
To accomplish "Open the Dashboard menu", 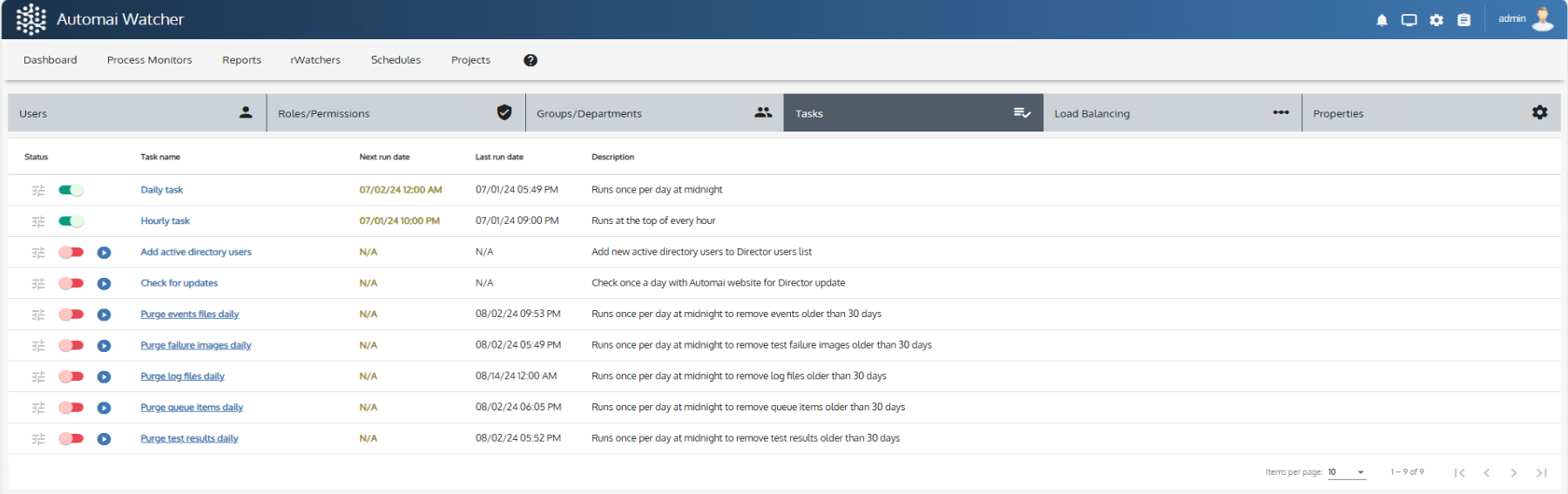I will click(x=51, y=60).
